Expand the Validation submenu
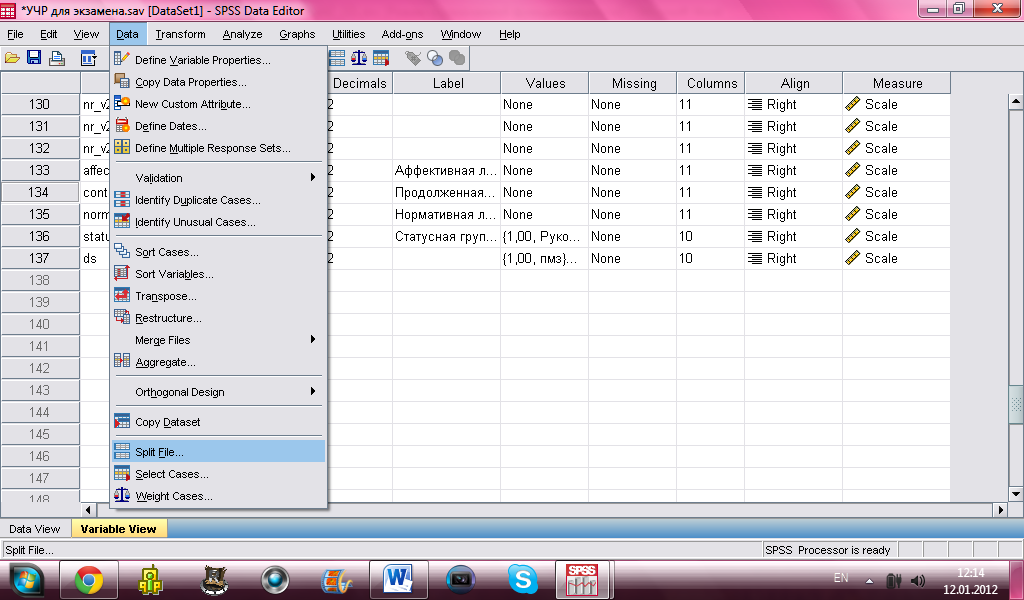 [218, 178]
